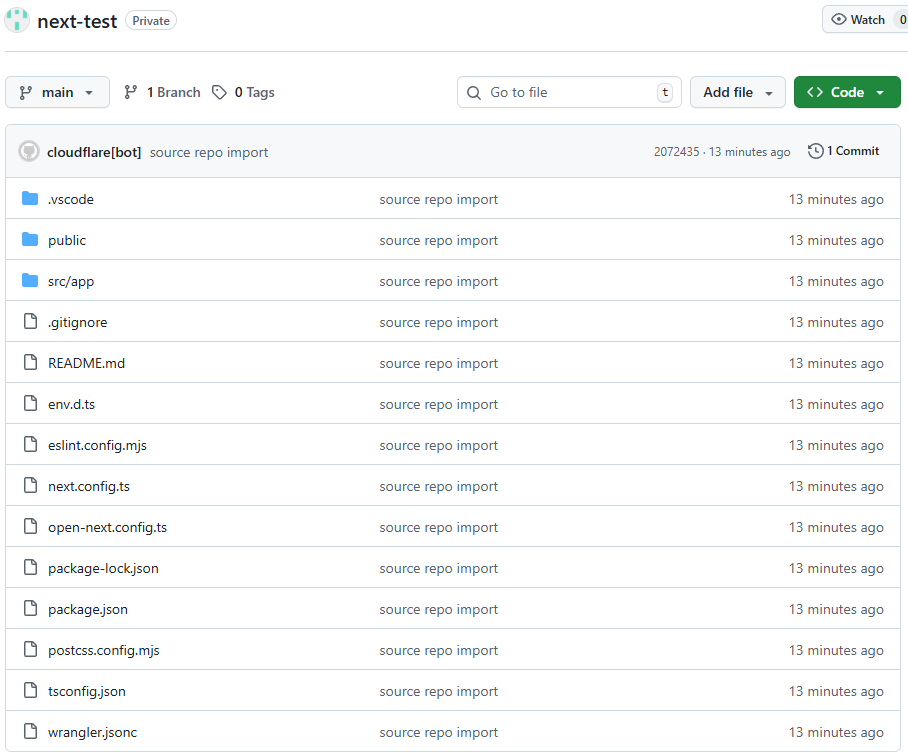This screenshot has height=754, width=908.
Task: Open the src/app folder
Action: tap(71, 281)
